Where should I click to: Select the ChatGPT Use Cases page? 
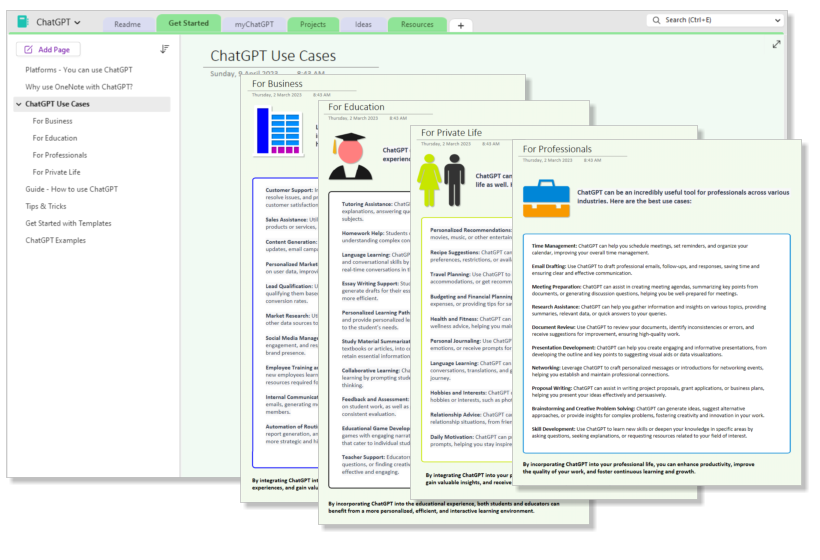pos(92,104)
